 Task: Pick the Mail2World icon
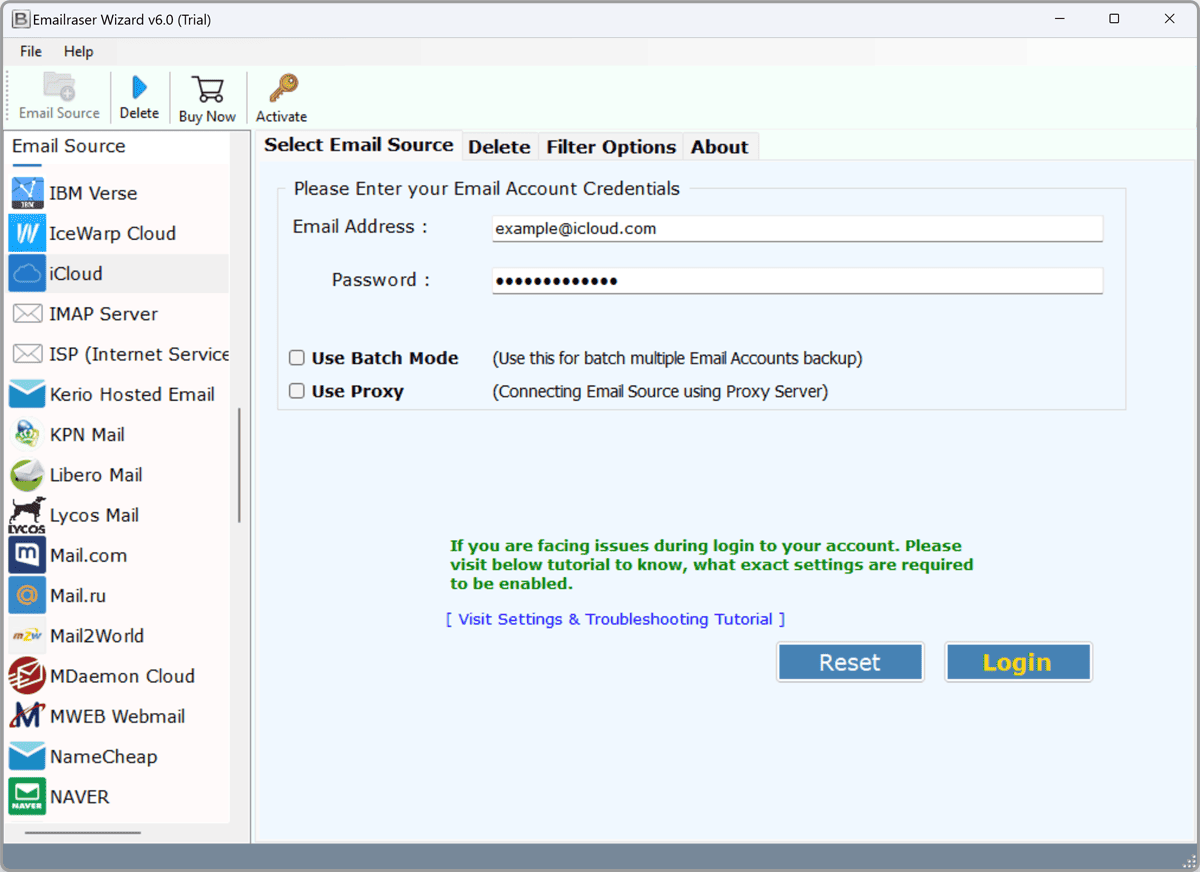point(27,636)
